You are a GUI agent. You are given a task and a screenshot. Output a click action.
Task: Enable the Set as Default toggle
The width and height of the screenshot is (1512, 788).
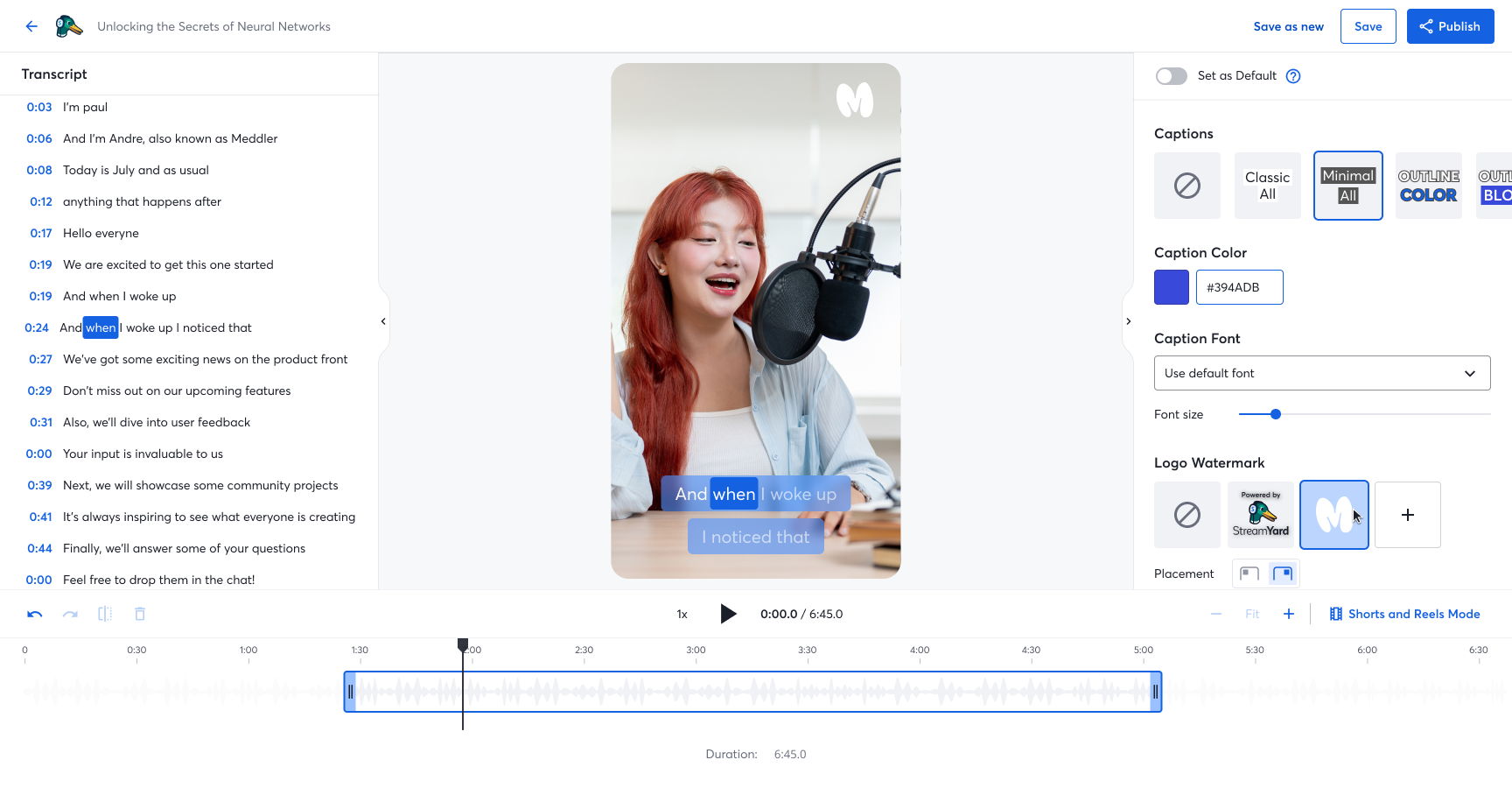pyautogui.click(x=1171, y=76)
